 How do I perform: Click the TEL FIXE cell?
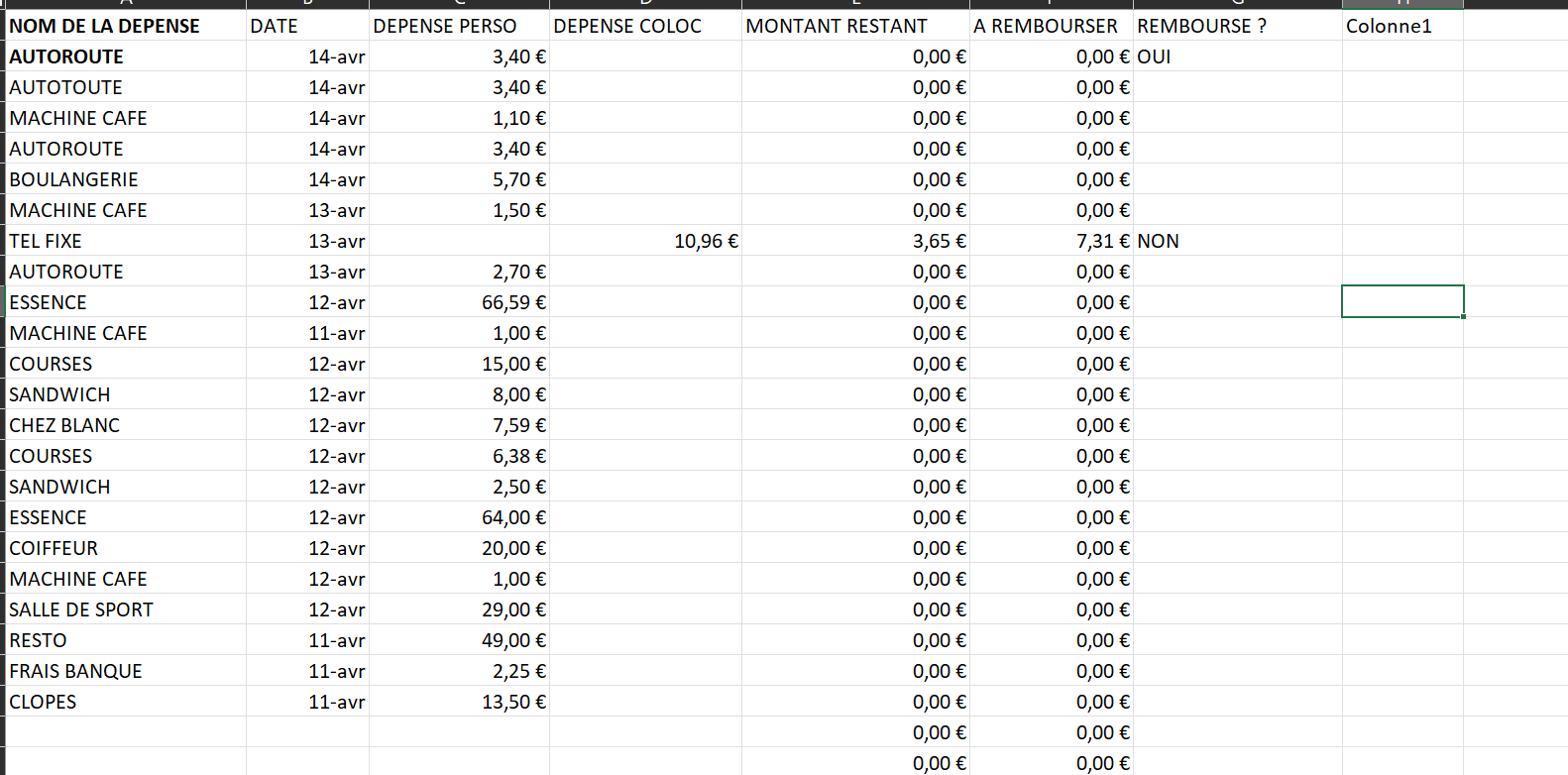(126, 241)
